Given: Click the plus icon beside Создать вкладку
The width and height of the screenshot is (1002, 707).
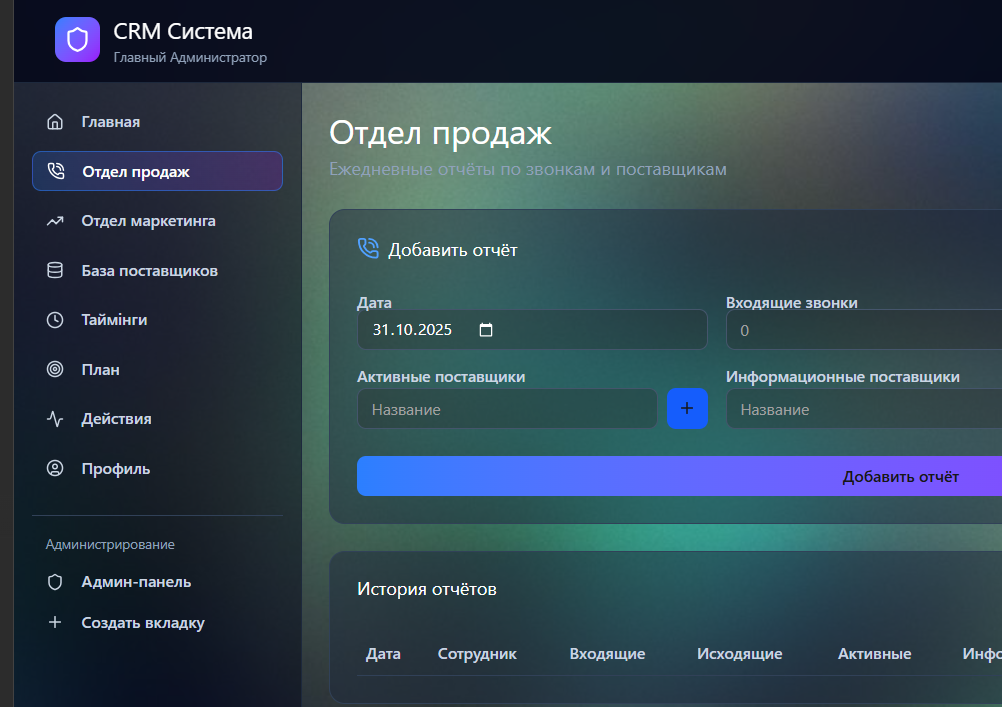Looking at the screenshot, I should click(x=55, y=622).
